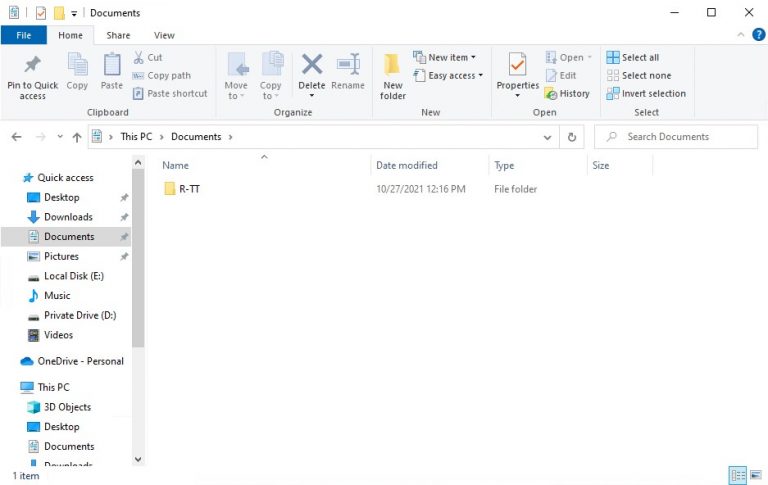768x485 pixels.
Task: Click Paste shortcut in ribbon
Action: tap(170, 93)
